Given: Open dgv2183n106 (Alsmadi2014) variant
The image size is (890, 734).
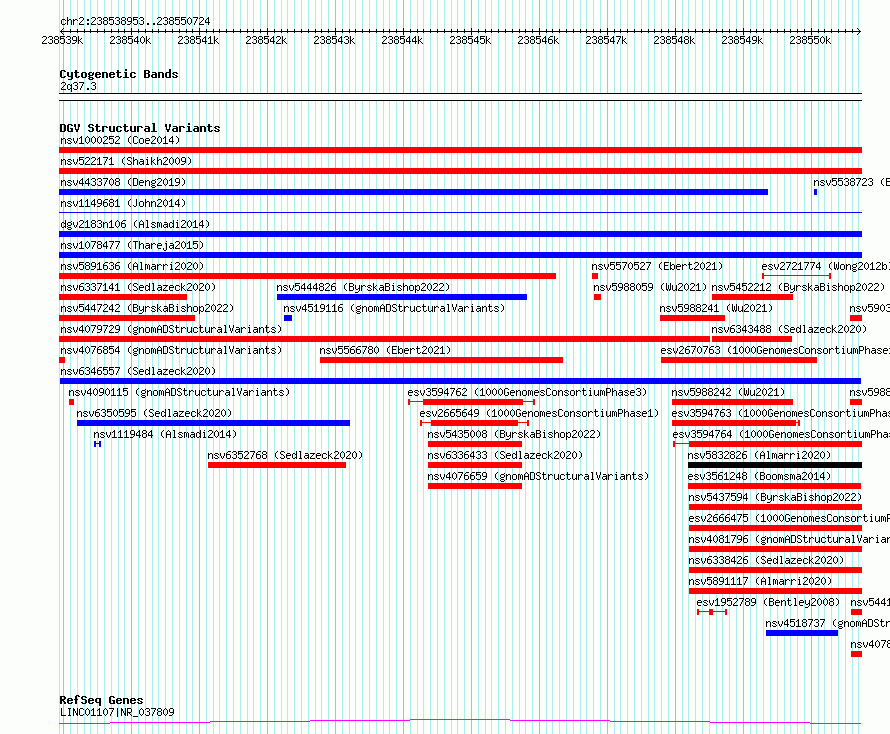Looking at the screenshot, I should 135,224.
